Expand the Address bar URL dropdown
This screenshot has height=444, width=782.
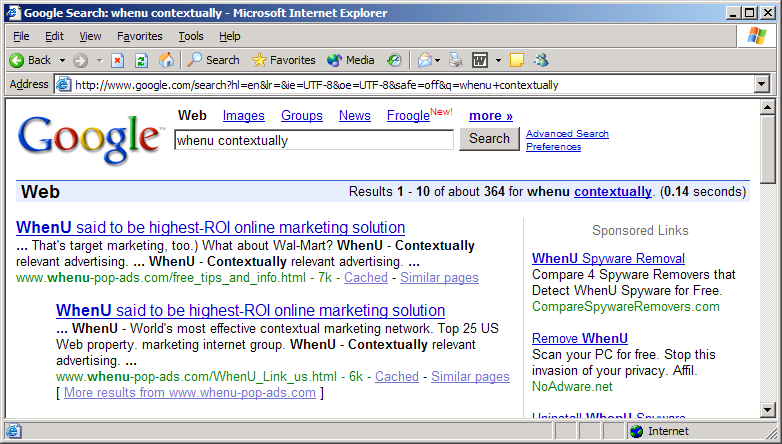[x=762, y=84]
